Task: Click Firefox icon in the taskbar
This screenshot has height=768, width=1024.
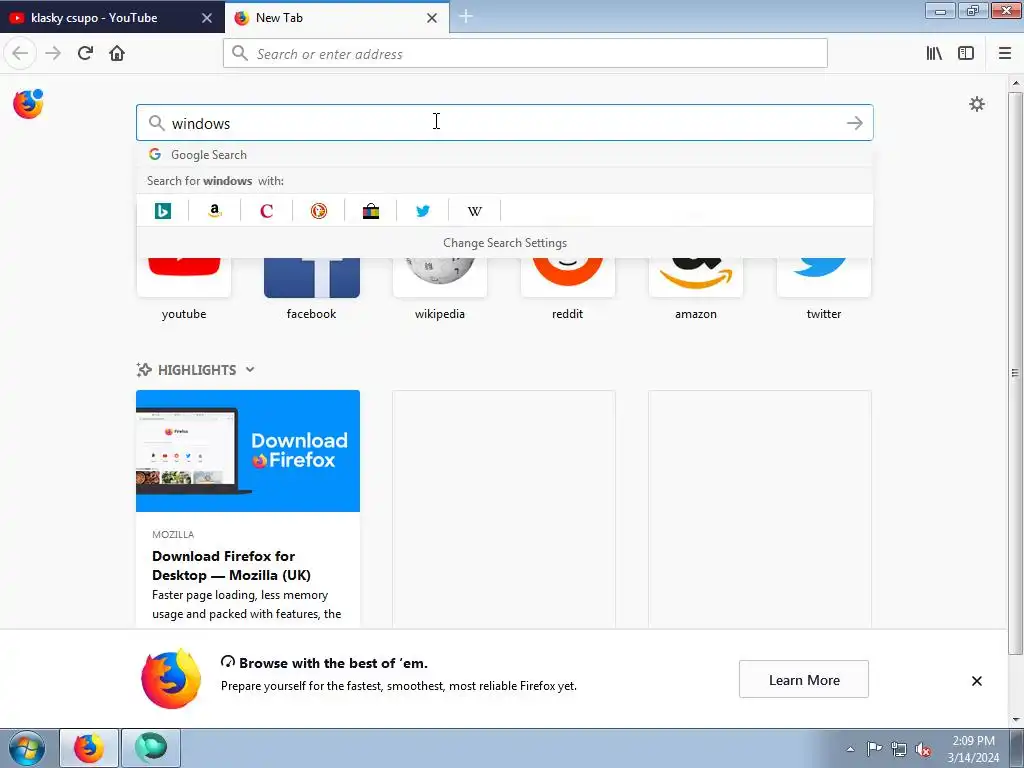Action: click(x=89, y=748)
